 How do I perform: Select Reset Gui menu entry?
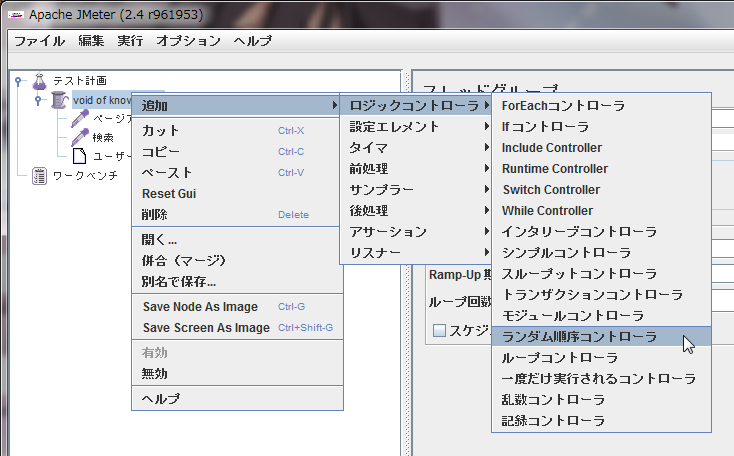[236, 194]
